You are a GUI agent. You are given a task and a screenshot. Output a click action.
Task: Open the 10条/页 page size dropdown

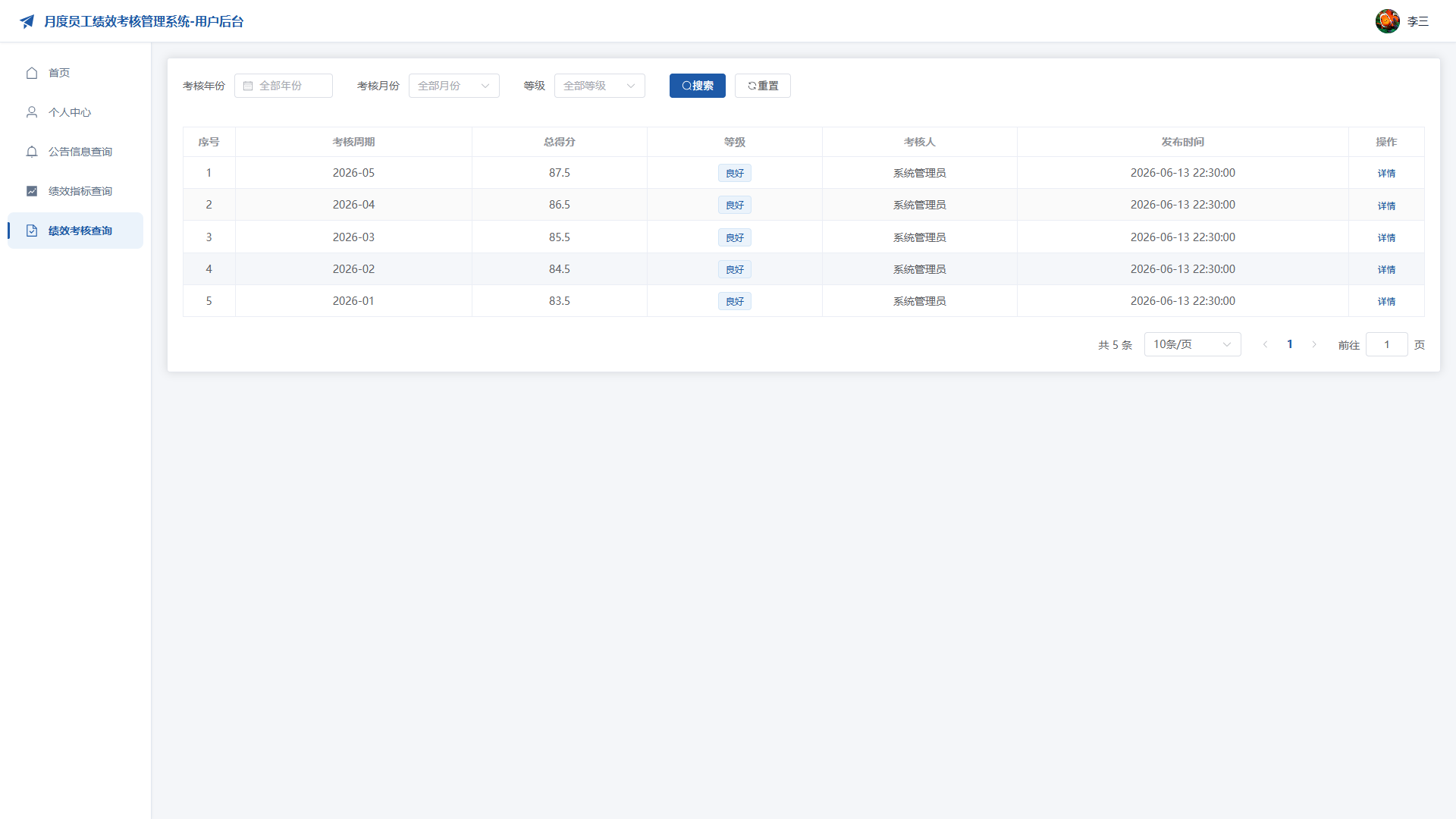1192,344
